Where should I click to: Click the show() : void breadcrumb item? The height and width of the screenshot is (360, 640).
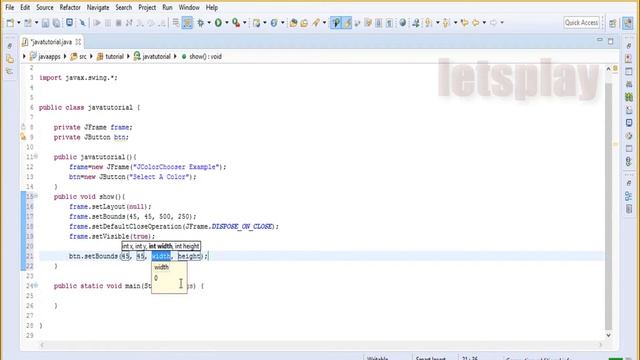[201, 57]
